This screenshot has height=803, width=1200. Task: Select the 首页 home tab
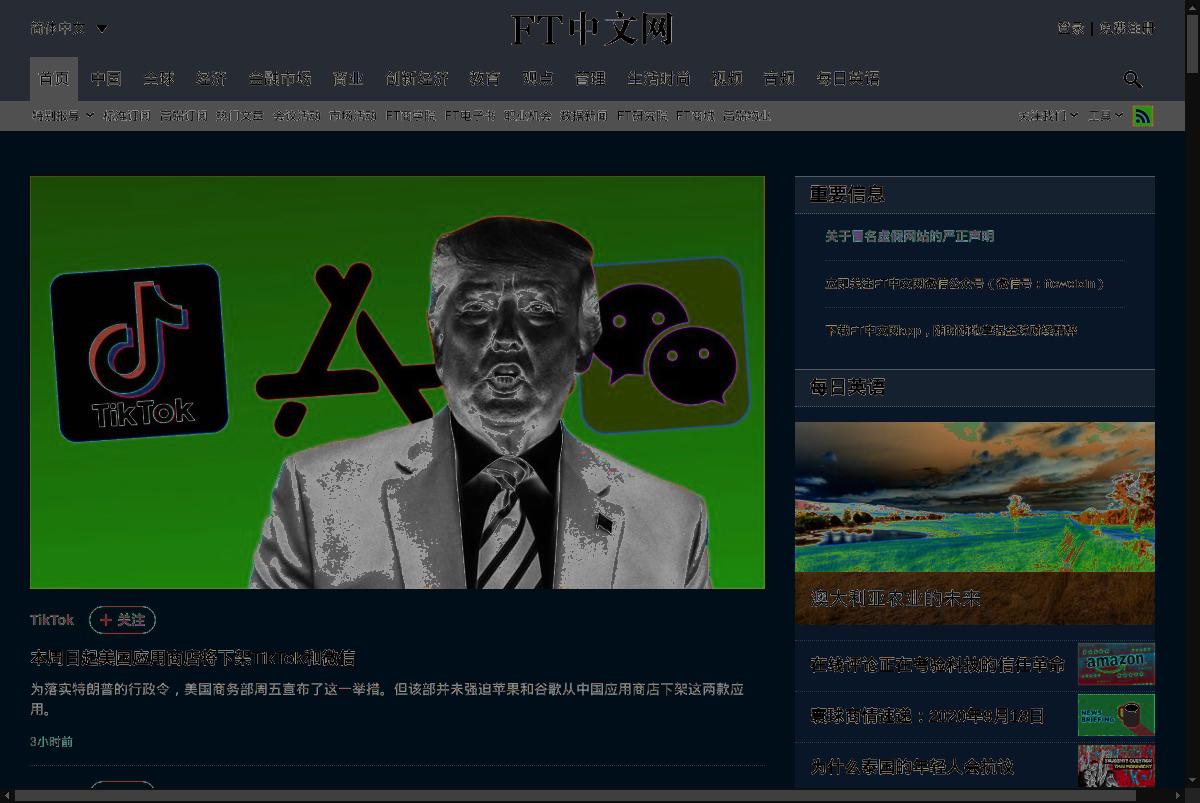pyautogui.click(x=54, y=78)
